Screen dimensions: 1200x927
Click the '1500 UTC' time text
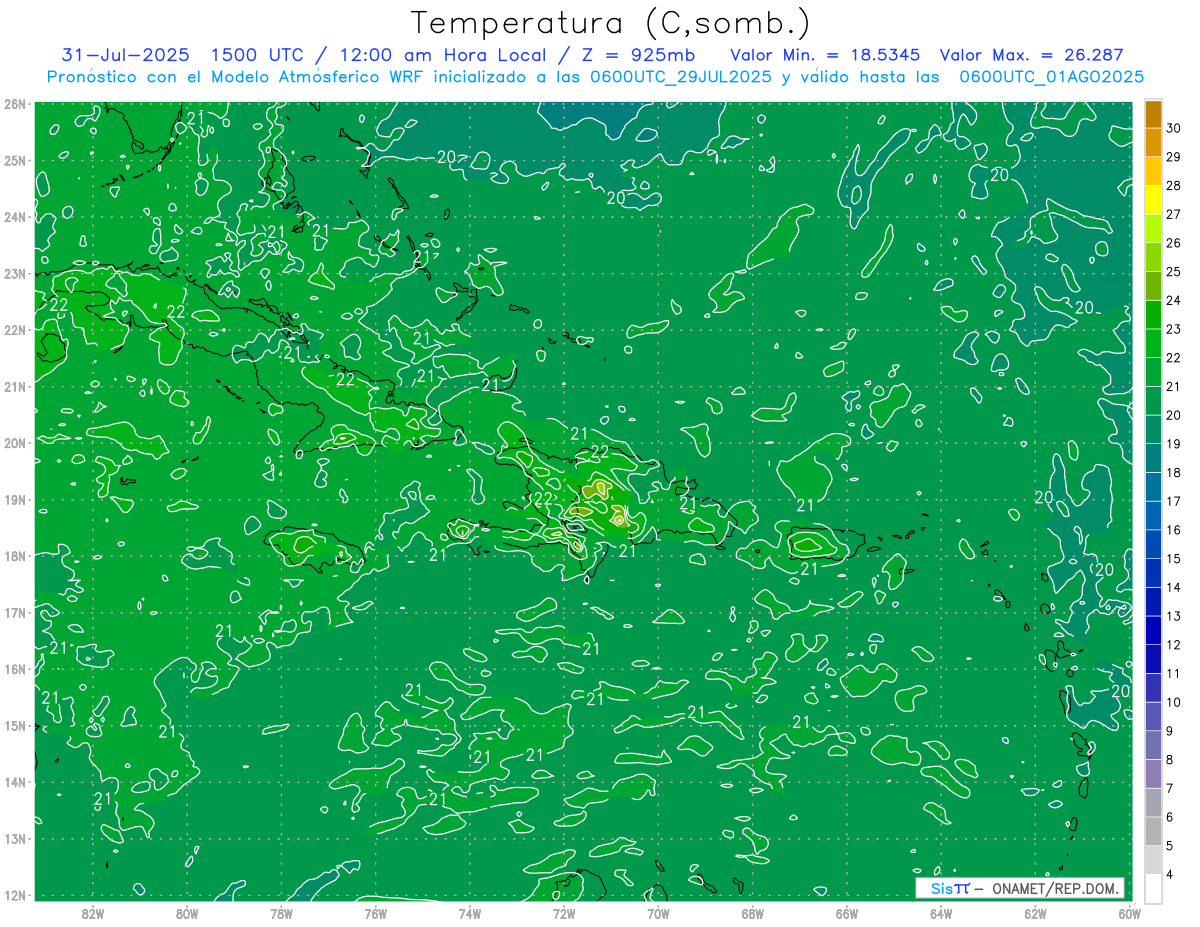point(256,56)
